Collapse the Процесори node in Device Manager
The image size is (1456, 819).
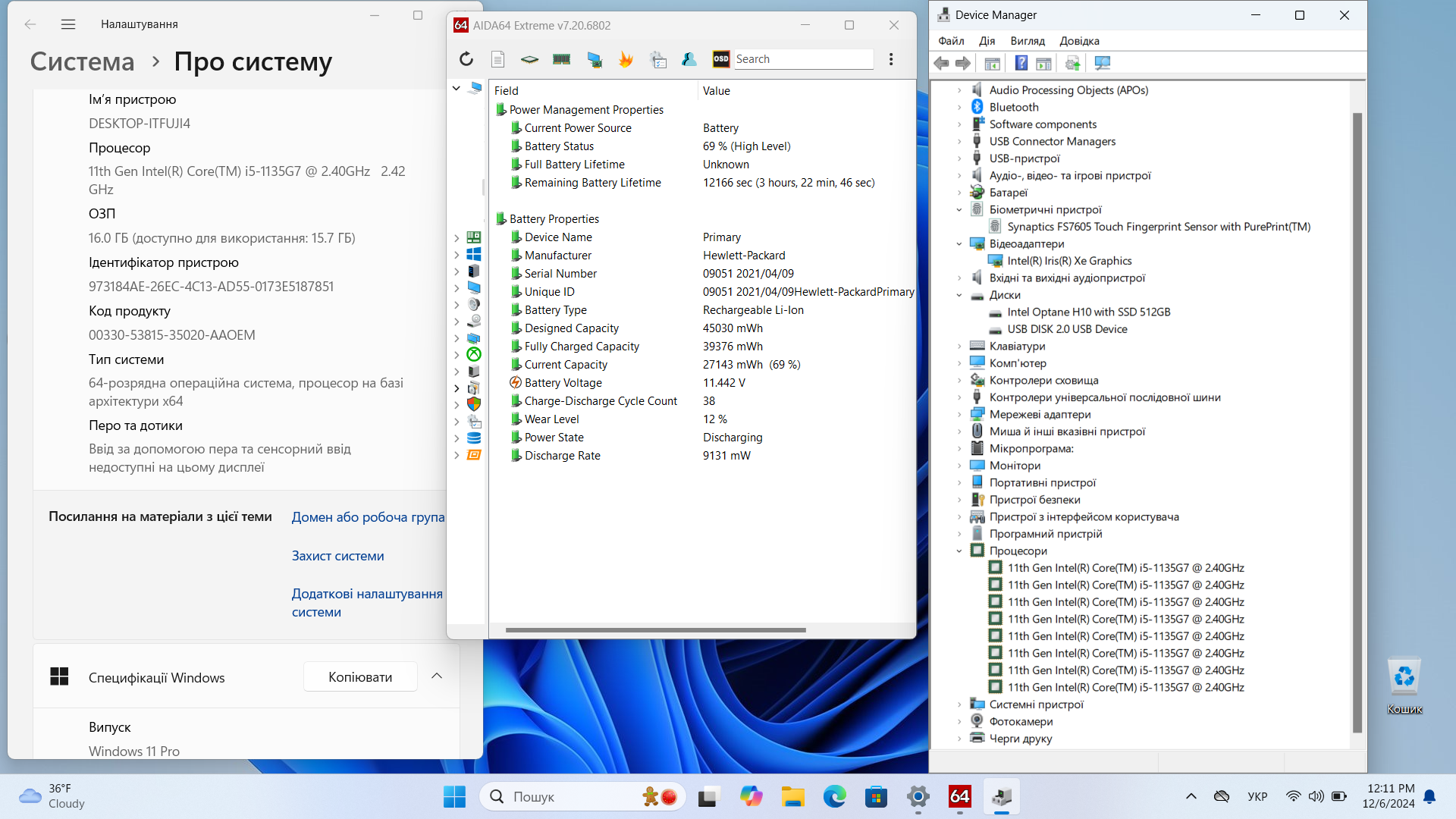coord(959,551)
